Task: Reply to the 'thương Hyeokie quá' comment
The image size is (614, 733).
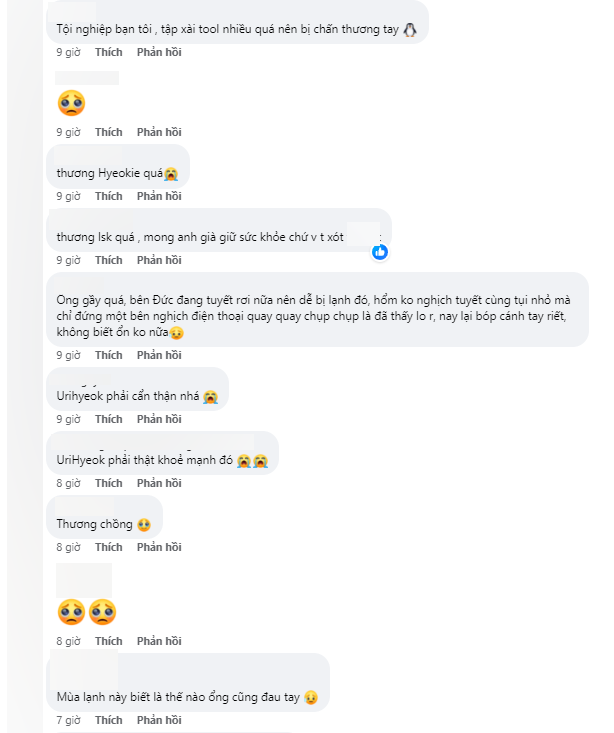Action: point(159,196)
